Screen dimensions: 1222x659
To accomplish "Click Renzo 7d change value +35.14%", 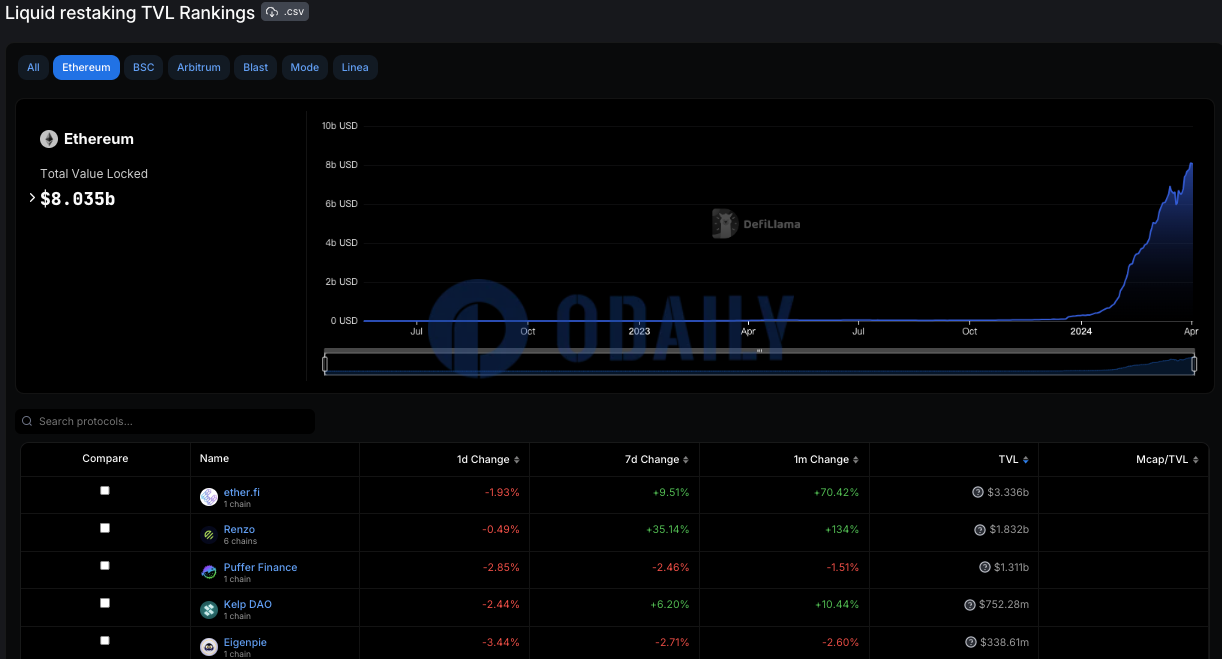I will point(668,530).
